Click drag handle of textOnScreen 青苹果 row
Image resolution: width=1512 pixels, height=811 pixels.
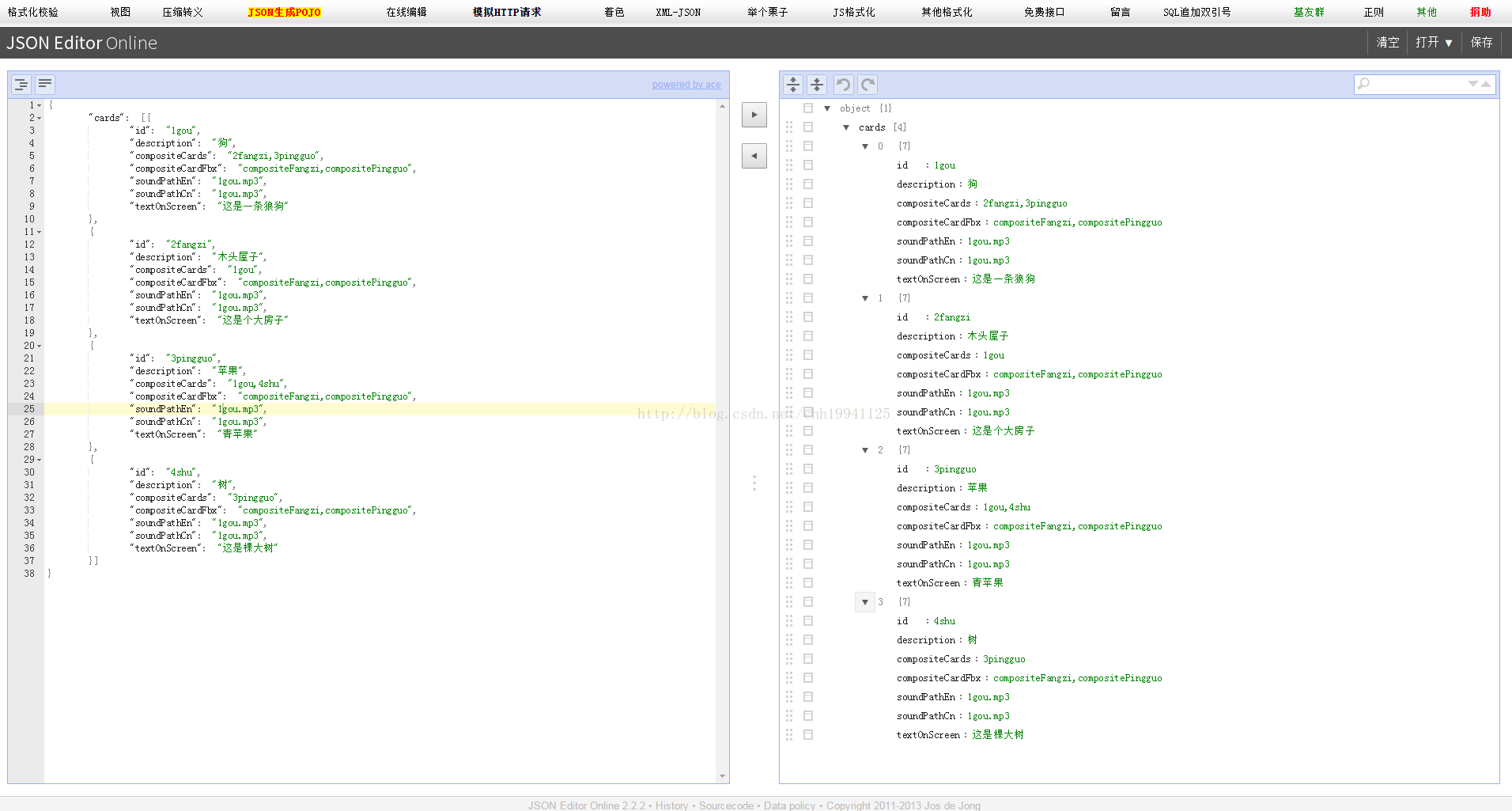[x=789, y=583]
